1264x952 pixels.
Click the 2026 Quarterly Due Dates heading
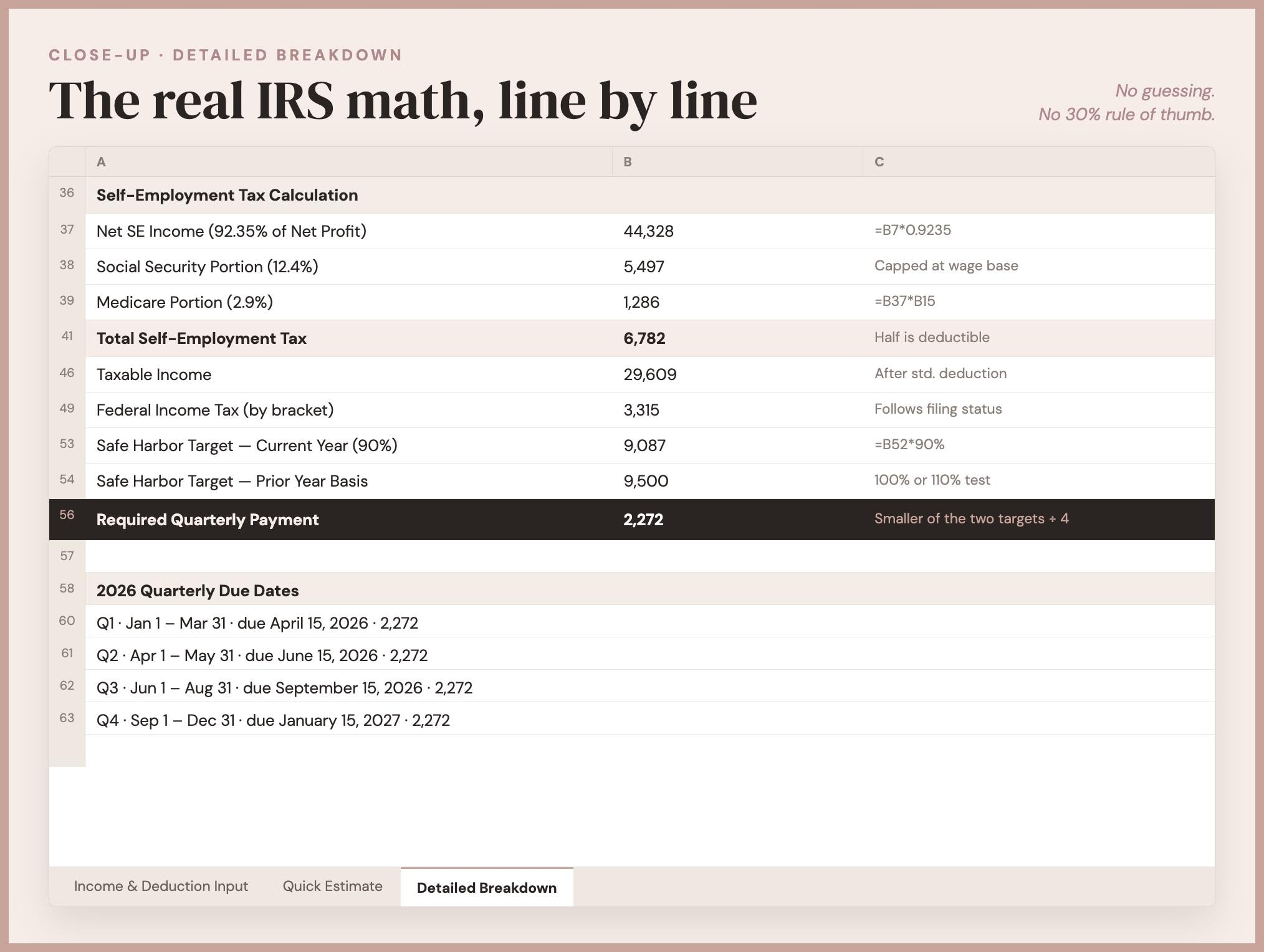pos(198,591)
